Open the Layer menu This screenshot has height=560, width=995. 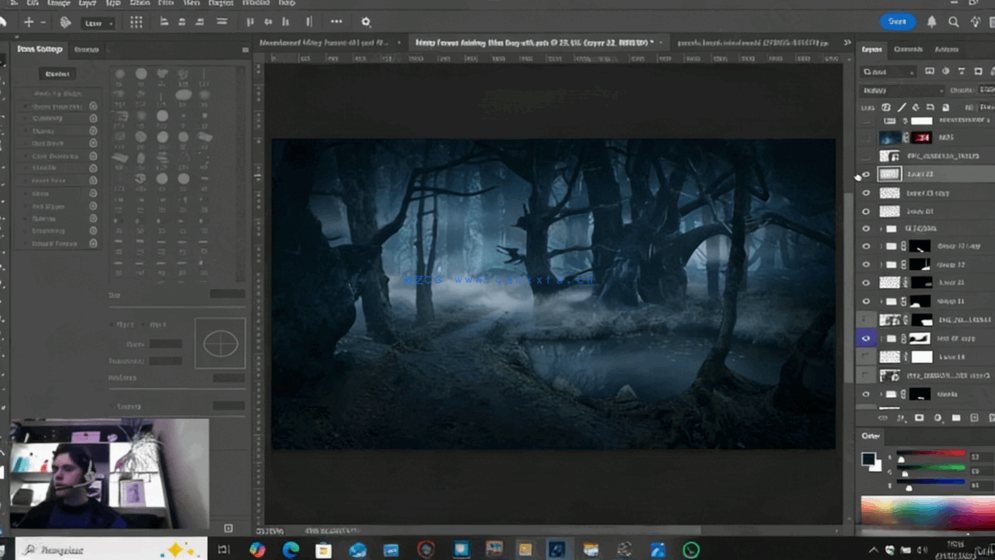pos(87,3)
